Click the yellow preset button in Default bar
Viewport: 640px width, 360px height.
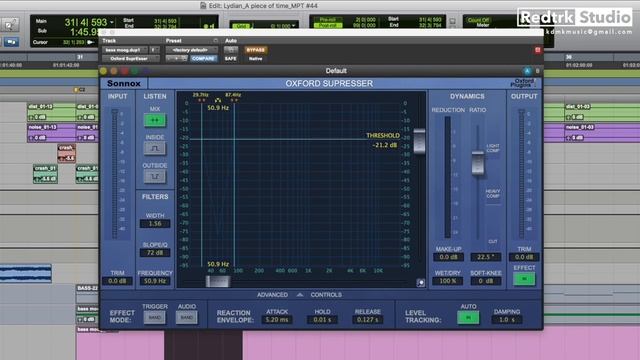103,71
